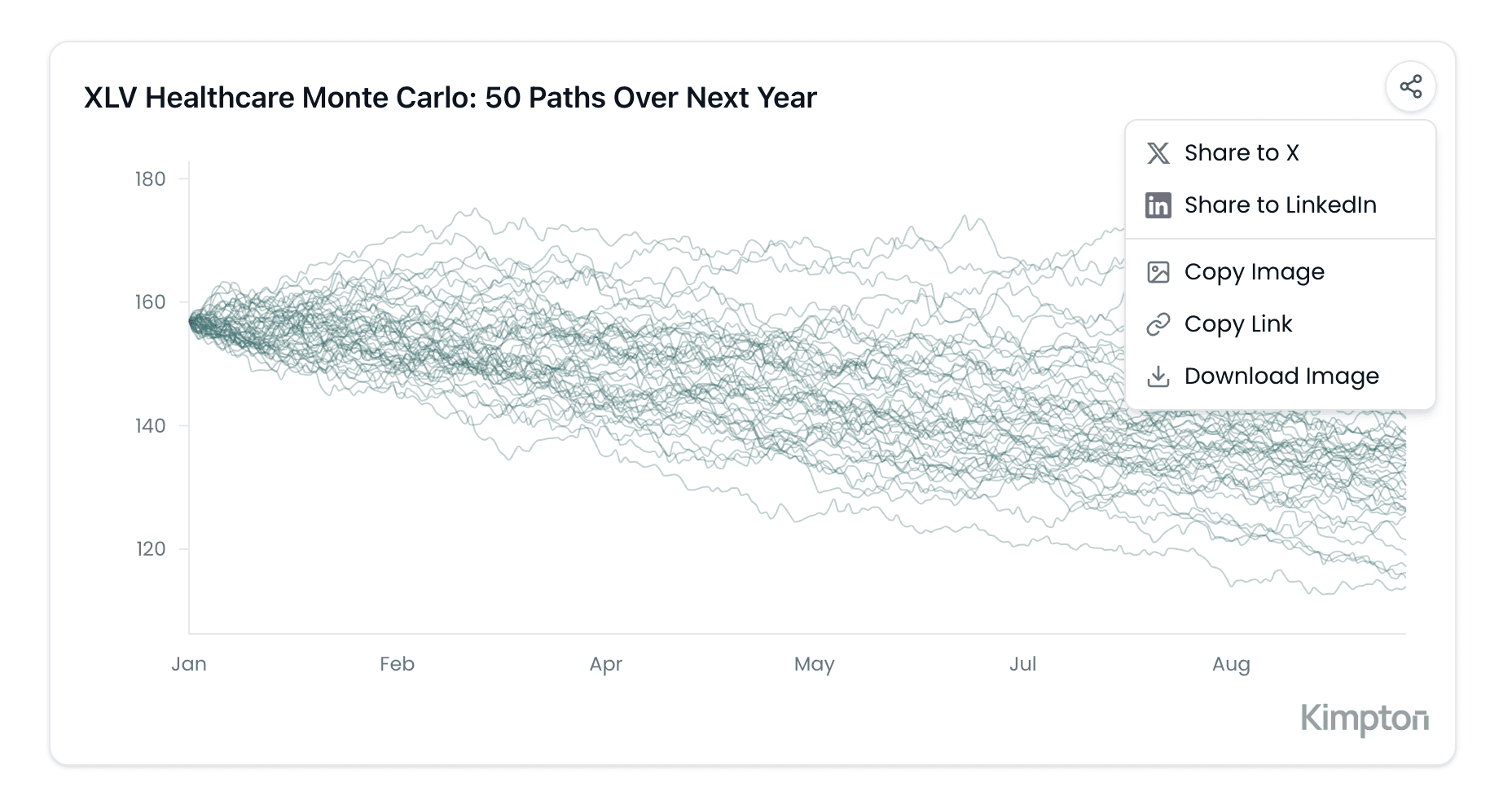Click the Copy Image picture icon
This screenshot has height=805, width=1512.
(1158, 272)
